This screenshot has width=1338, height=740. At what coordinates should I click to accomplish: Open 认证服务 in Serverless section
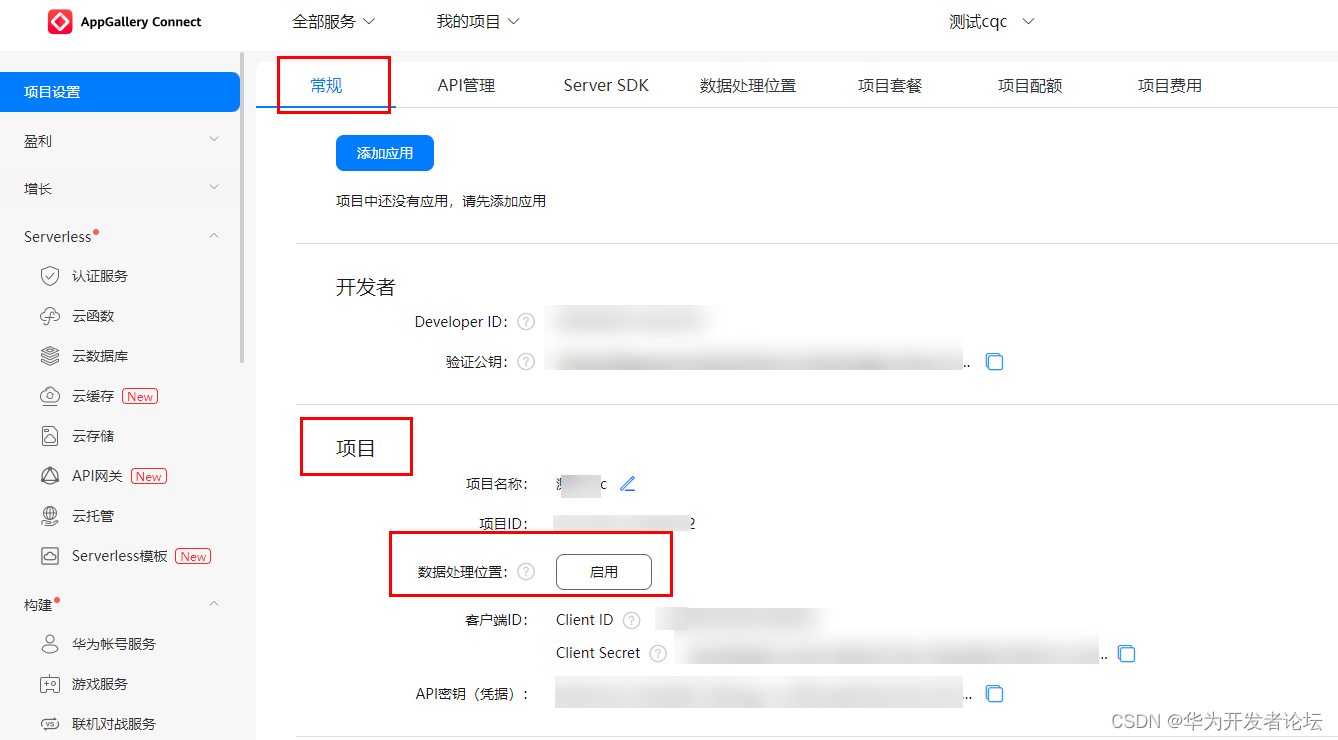[100, 276]
